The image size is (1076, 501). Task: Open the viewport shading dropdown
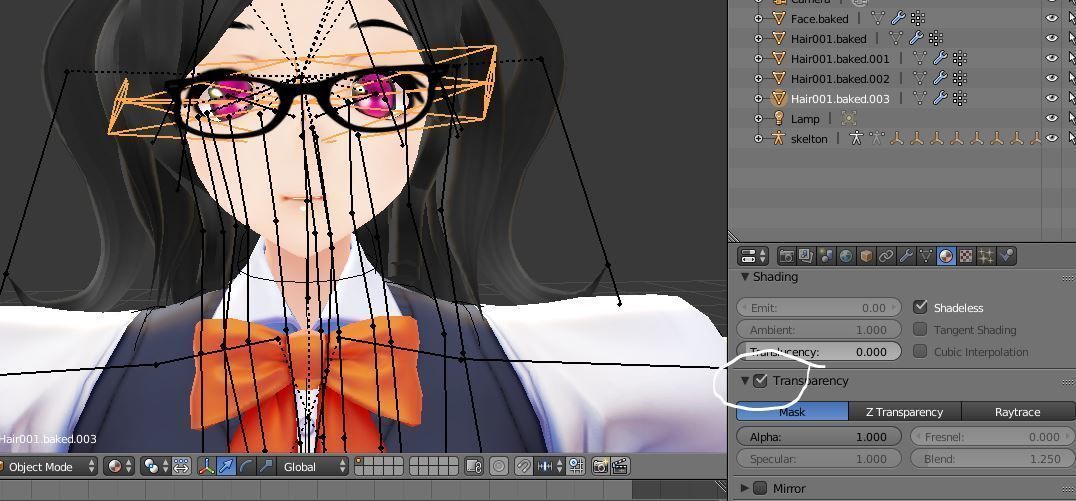pyautogui.click(x=121, y=467)
